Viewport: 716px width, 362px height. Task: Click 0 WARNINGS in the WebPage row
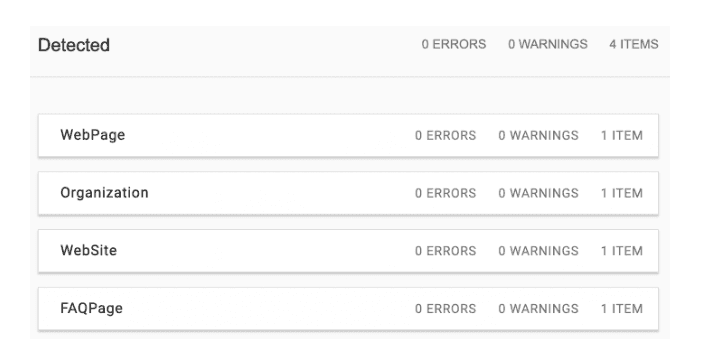coord(538,136)
